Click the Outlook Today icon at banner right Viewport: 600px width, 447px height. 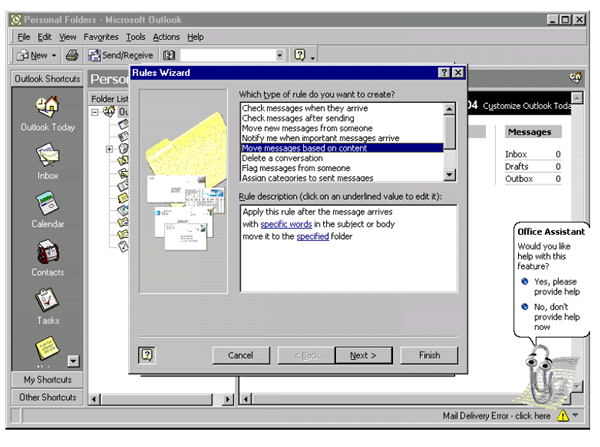575,78
